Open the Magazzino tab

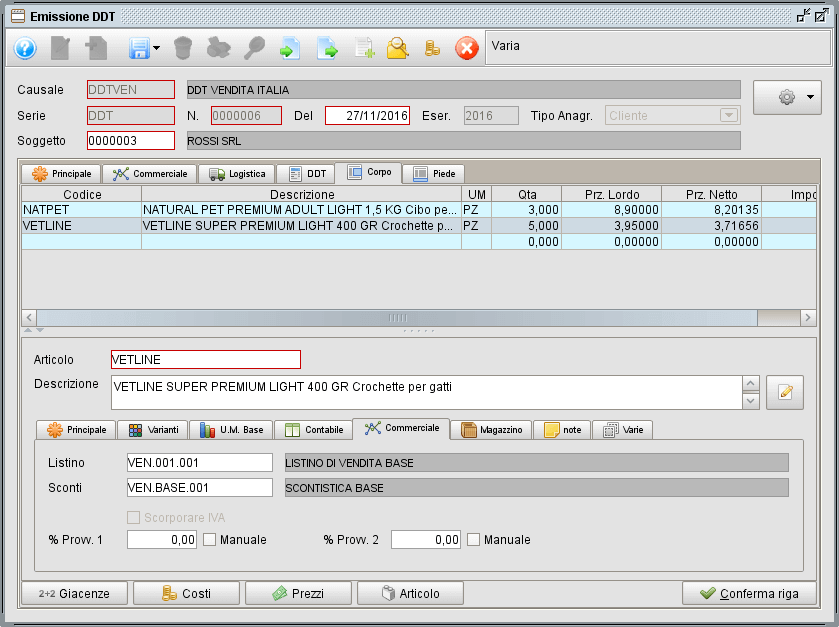point(491,430)
